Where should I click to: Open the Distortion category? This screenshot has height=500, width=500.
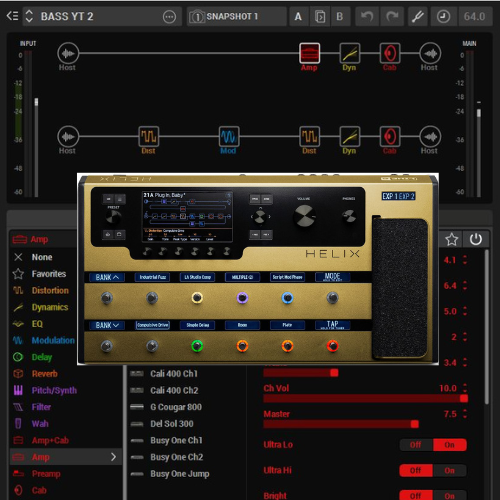pos(50,290)
